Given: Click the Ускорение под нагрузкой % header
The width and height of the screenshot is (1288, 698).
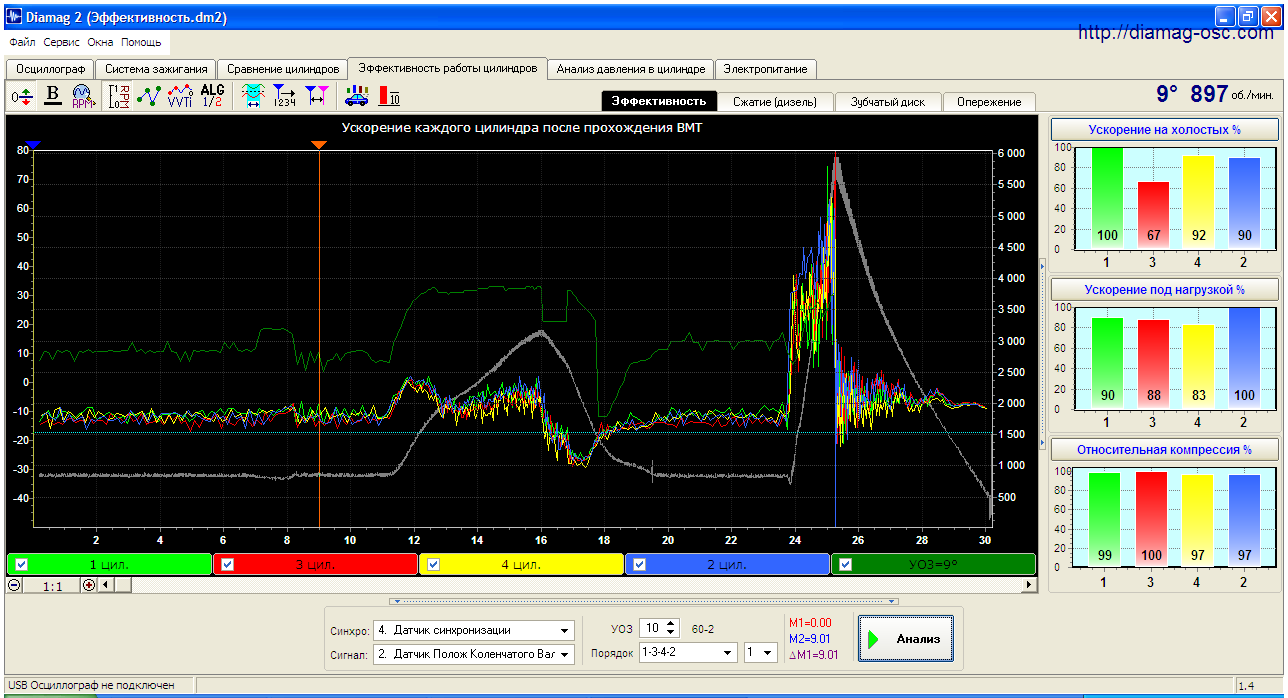Looking at the screenshot, I should [1165, 290].
